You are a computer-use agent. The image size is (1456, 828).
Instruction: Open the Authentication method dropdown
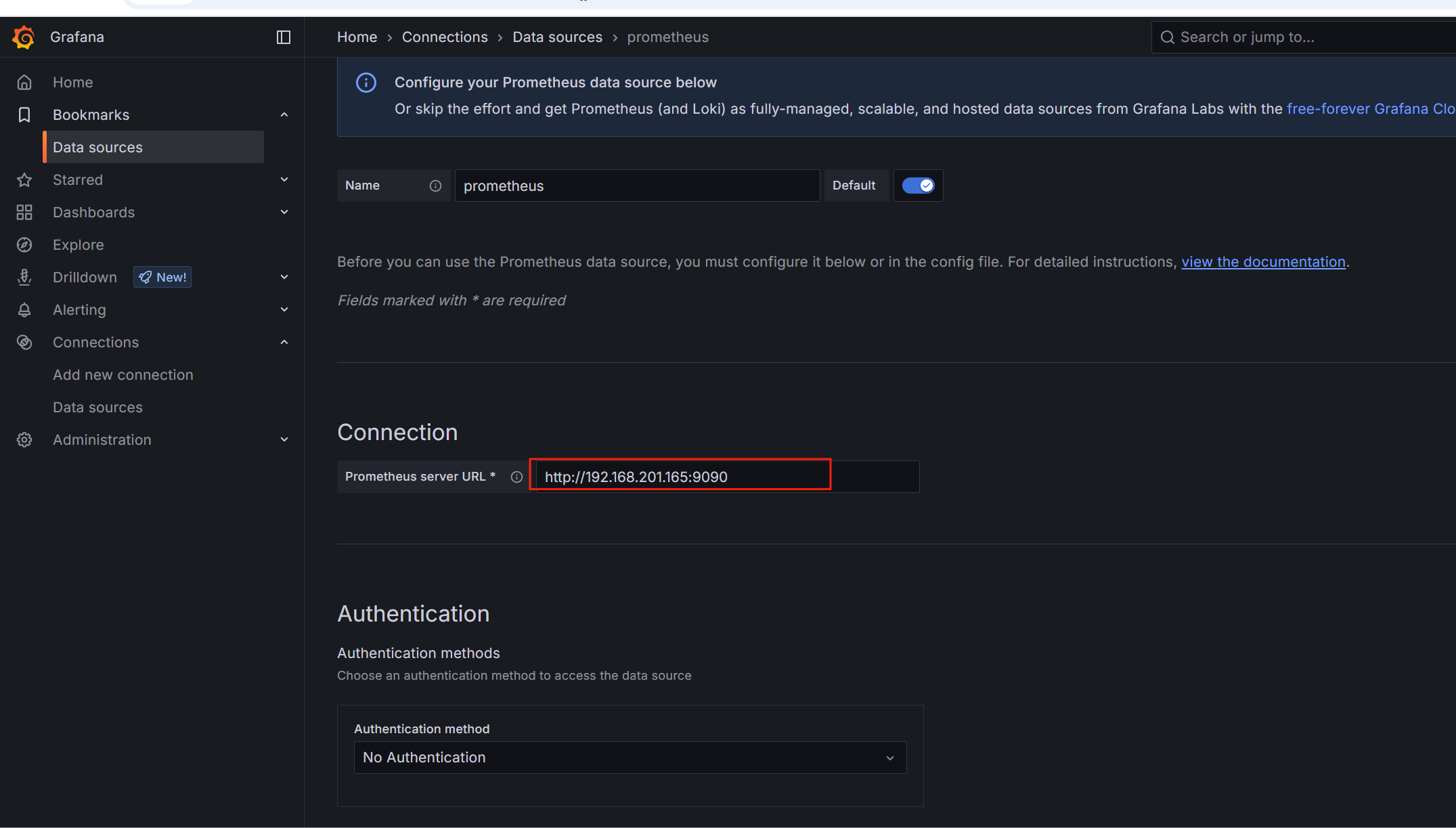click(x=630, y=758)
